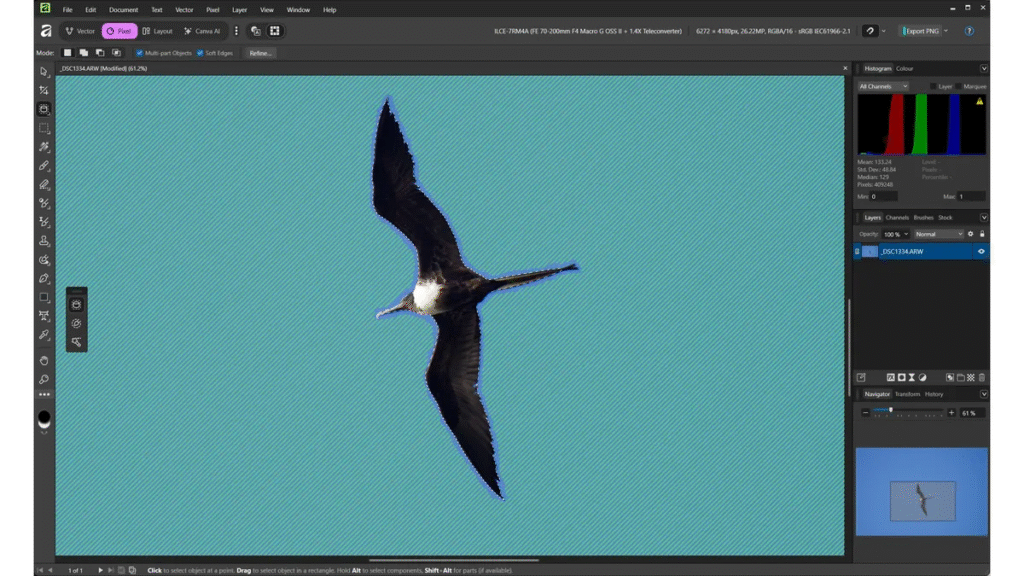This screenshot has width=1024, height=576.
Task: Choose the Hand (pan view) tool
Action: (44, 360)
